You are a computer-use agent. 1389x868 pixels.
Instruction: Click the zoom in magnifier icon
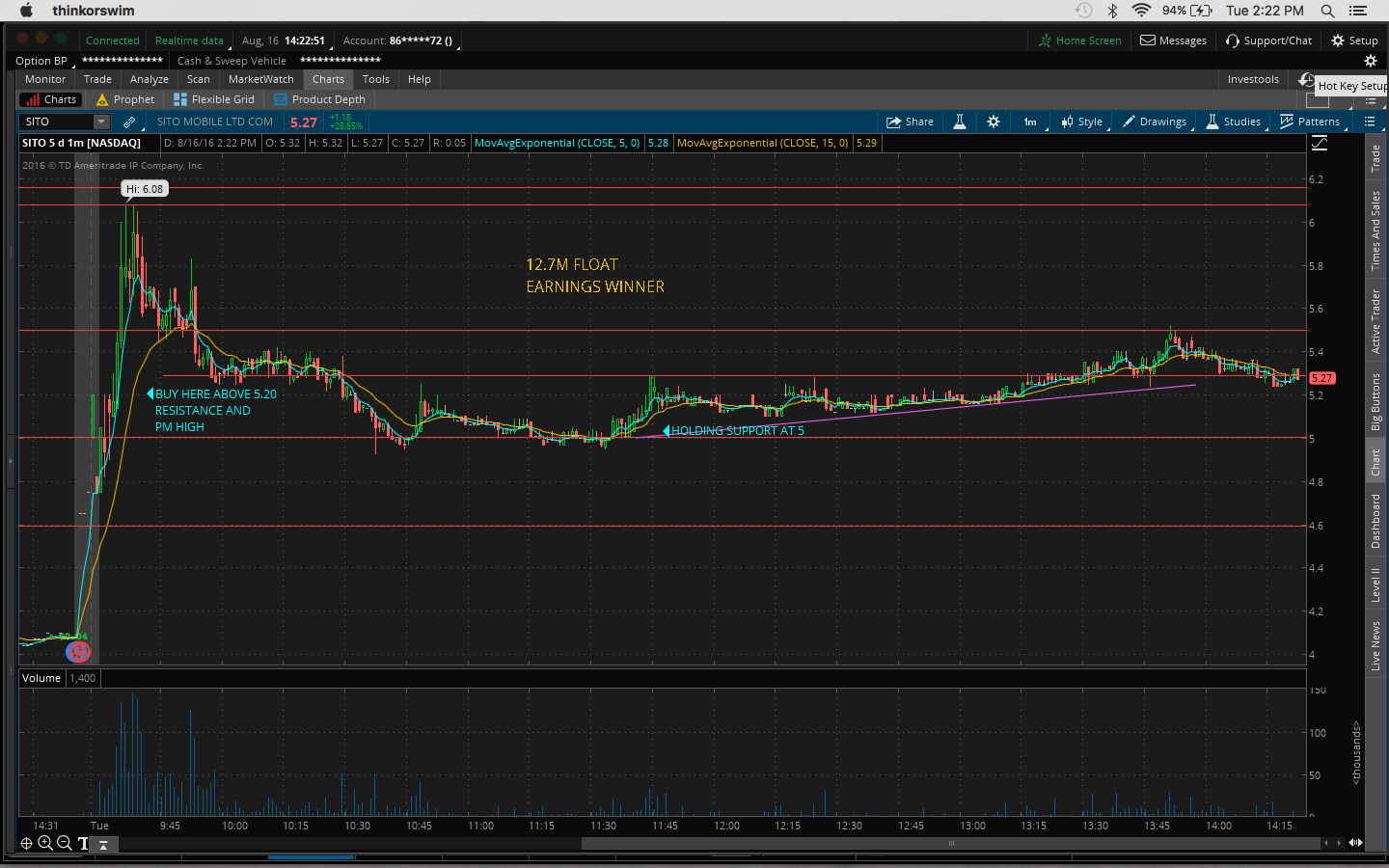(x=44, y=843)
